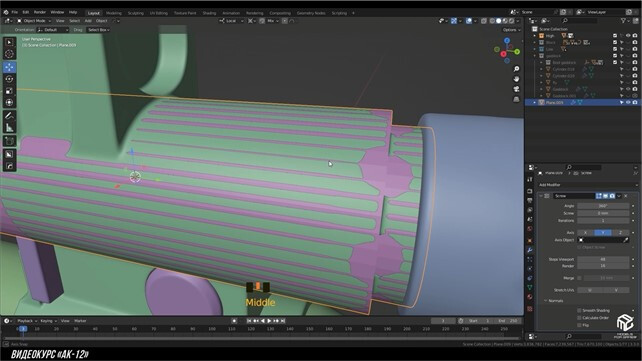Click the viewport zoom magnifier icon
This screenshot has width=642, height=361.
(x=516, y=69)
